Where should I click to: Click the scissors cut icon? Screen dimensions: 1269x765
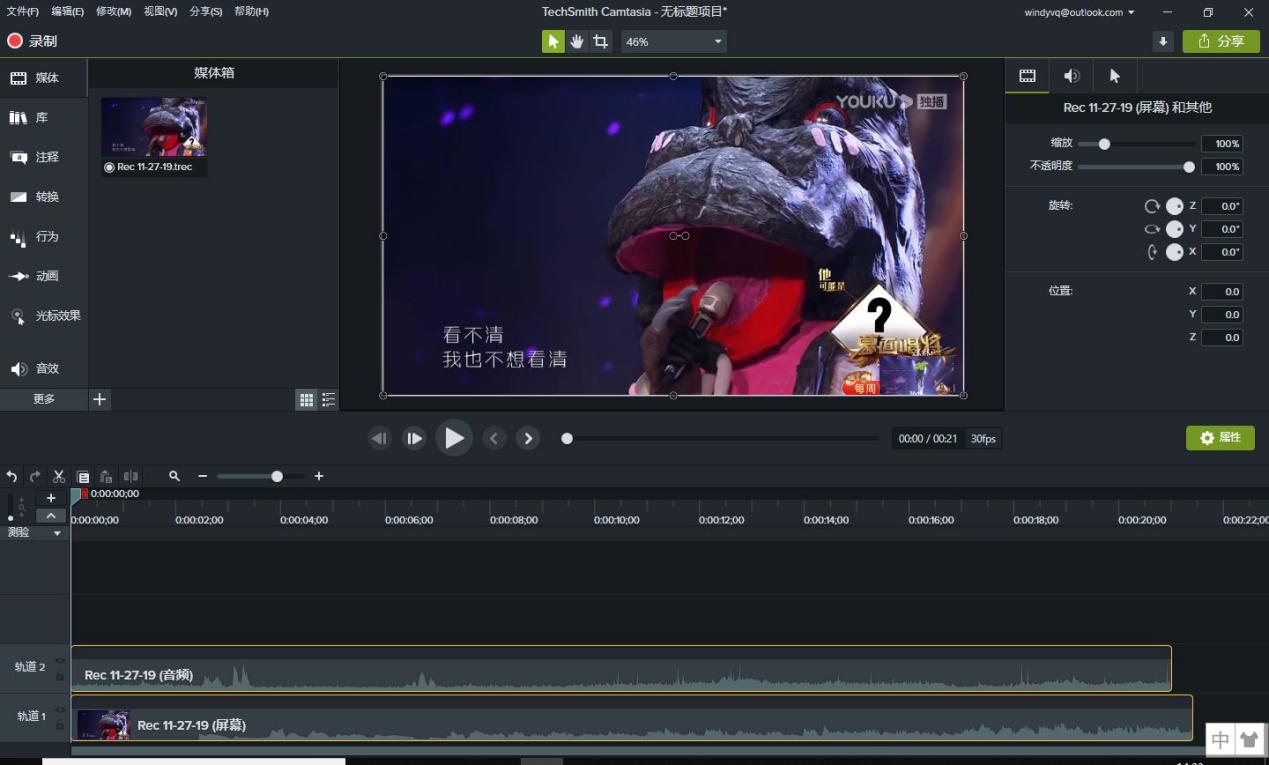[x=59, y=477]
